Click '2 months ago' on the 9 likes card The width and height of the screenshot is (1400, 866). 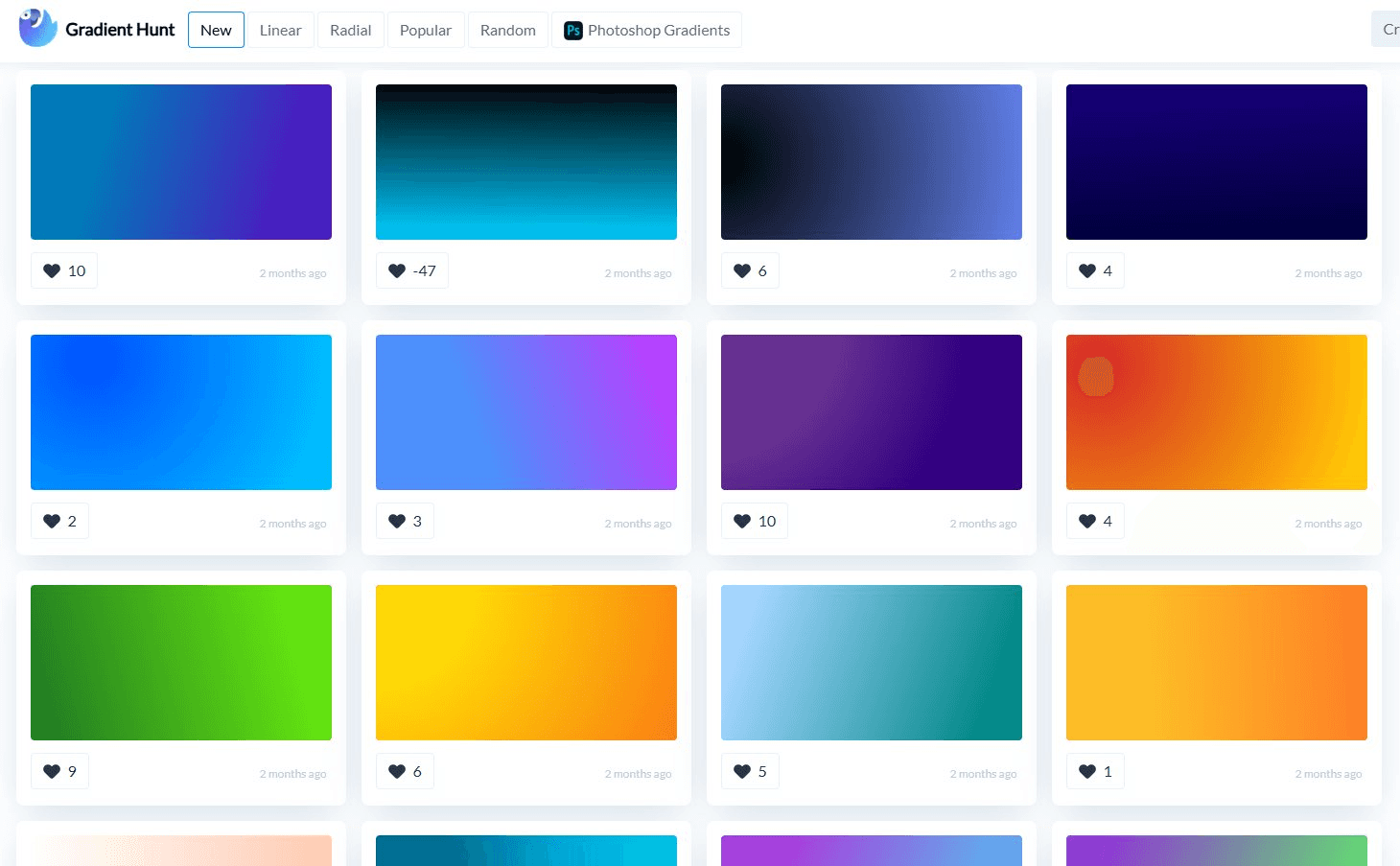click(x=292, y=774)
